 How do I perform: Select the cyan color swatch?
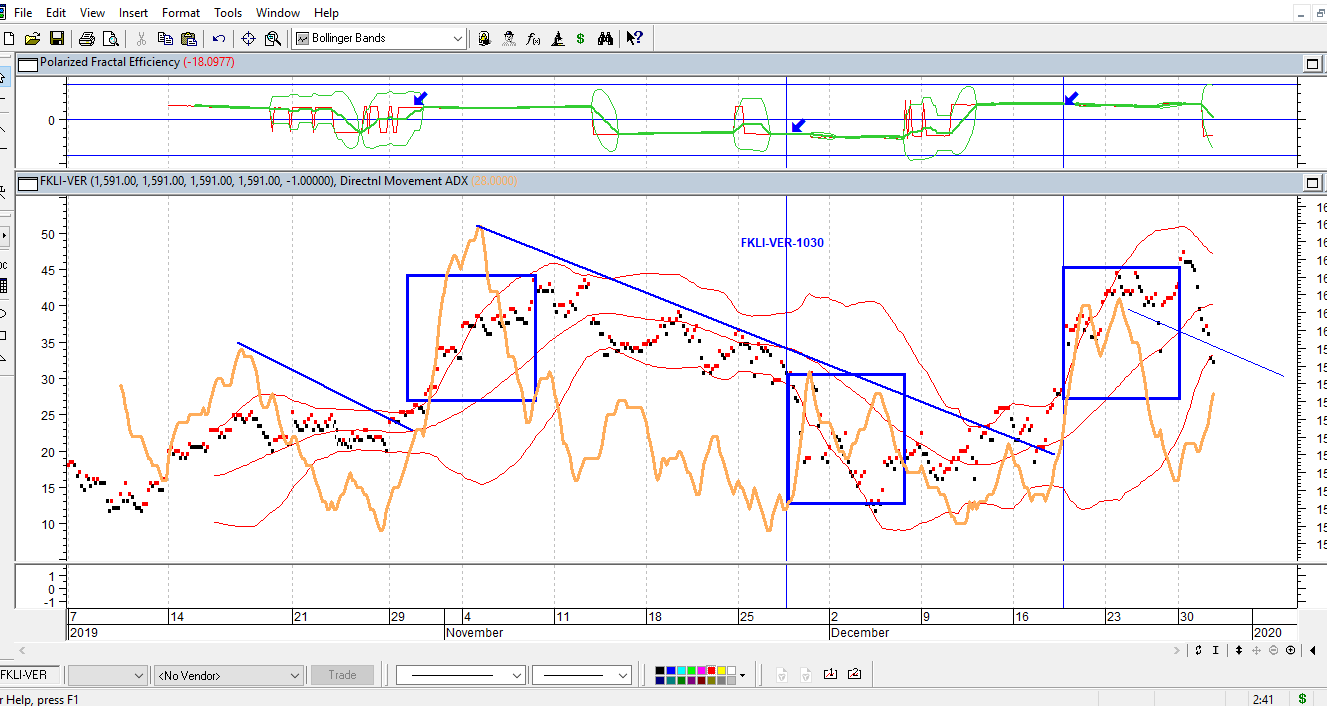tap(680, 670)
